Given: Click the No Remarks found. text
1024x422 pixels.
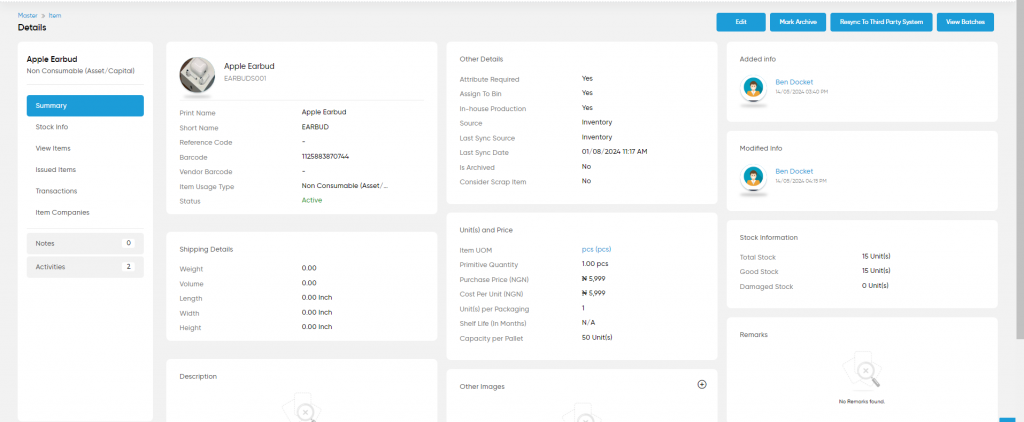Looking at the screenshot, I should point(861,401).
